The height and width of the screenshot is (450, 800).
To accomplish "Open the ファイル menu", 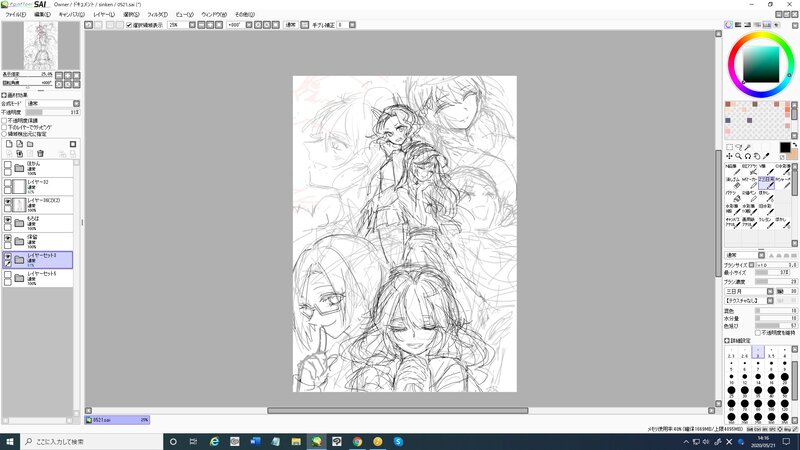I will coord(15,14).
